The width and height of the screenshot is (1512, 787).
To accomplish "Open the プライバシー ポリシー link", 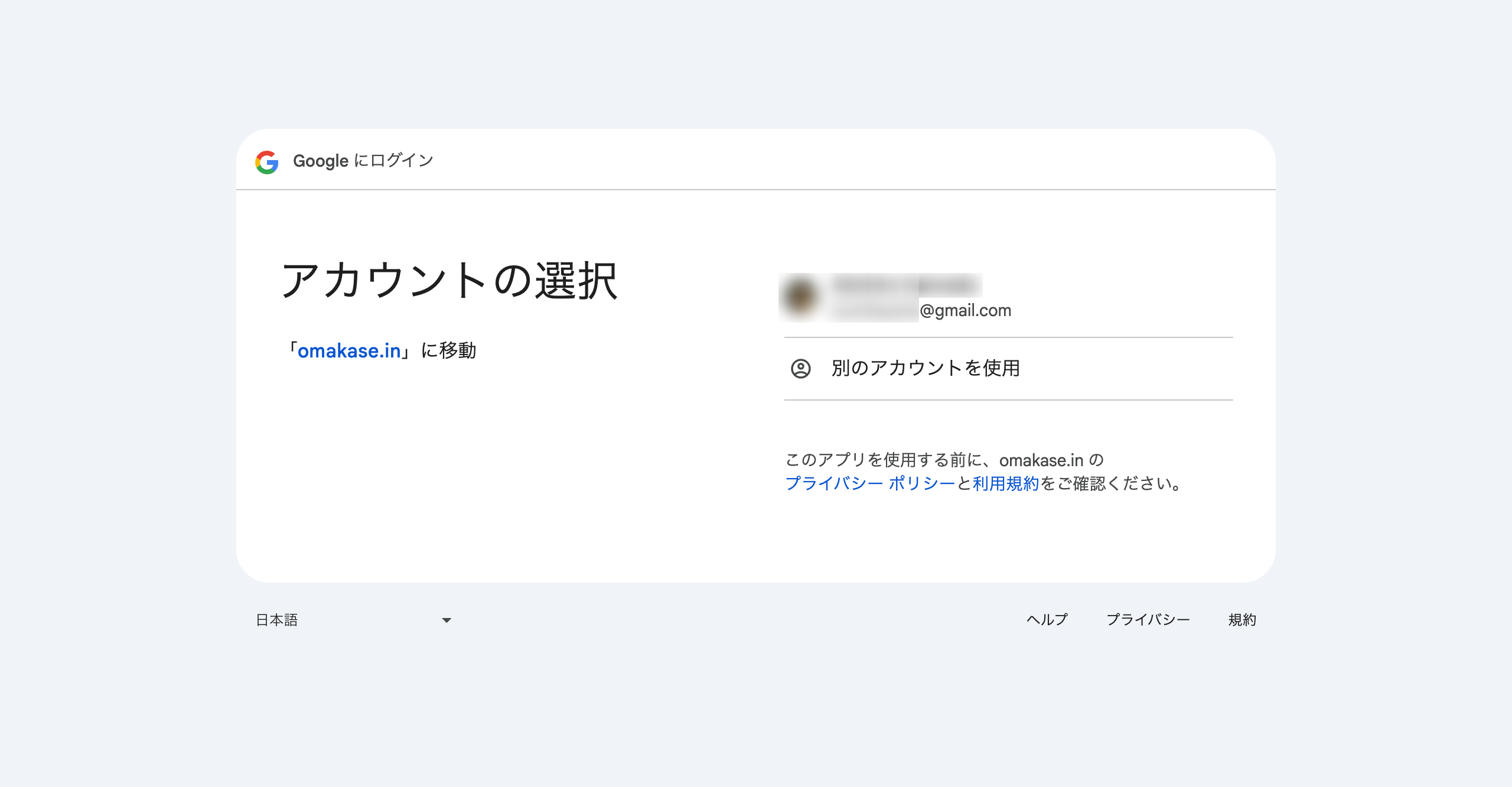I will point(870,483).
